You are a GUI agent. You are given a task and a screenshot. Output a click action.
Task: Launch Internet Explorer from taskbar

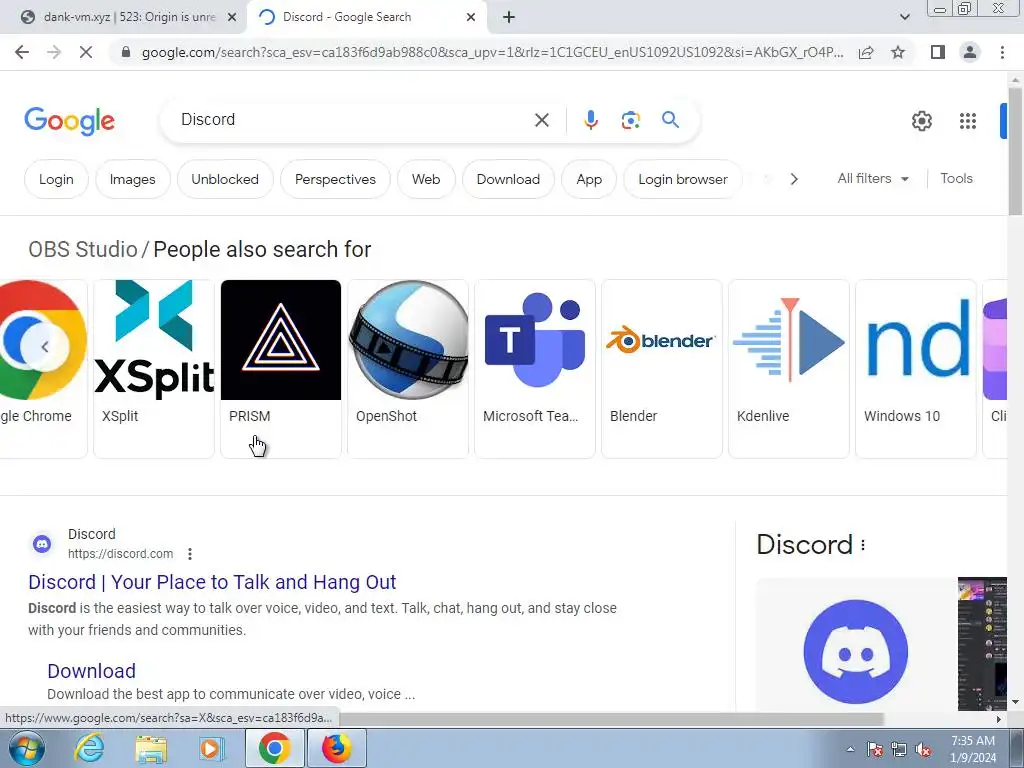point(88,748)
